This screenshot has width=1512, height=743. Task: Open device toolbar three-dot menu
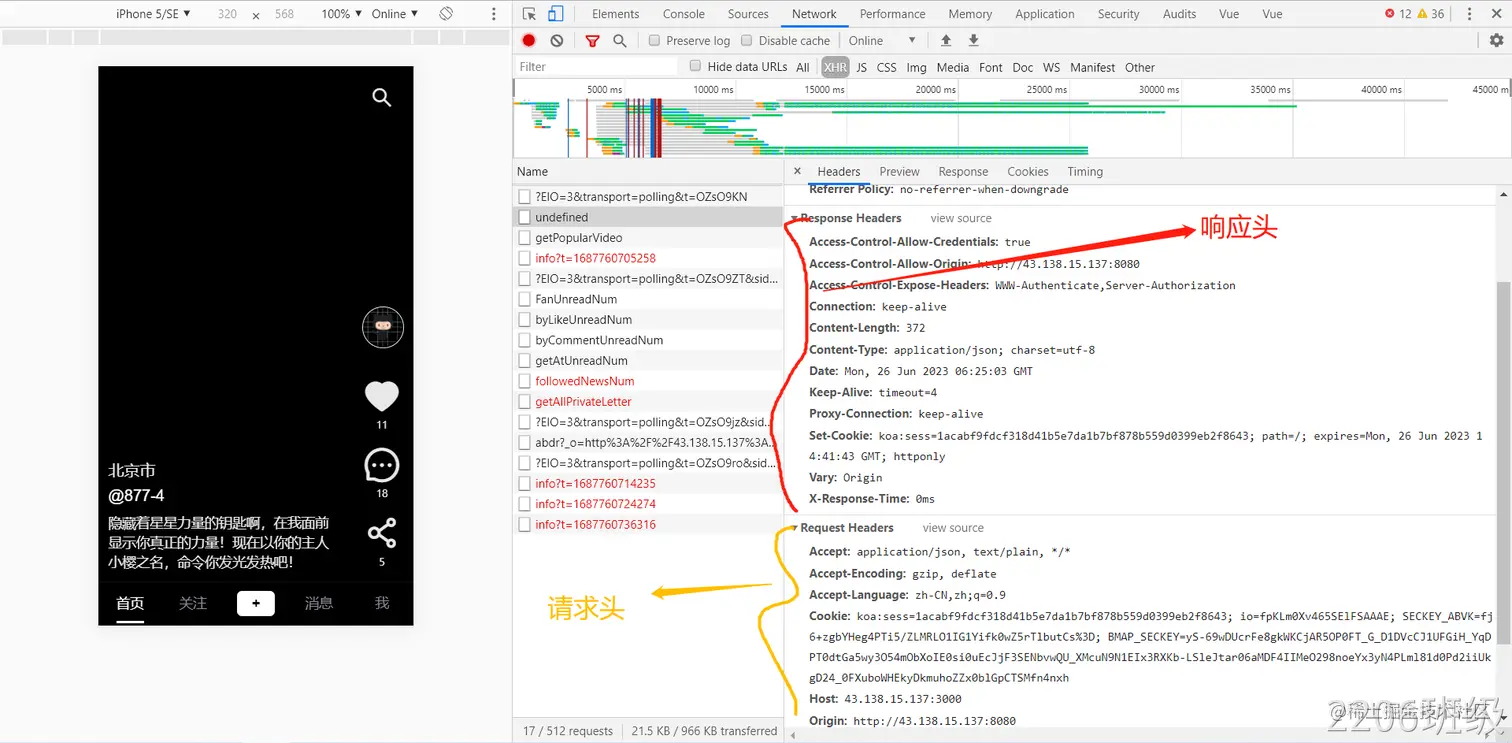point(494,14)
